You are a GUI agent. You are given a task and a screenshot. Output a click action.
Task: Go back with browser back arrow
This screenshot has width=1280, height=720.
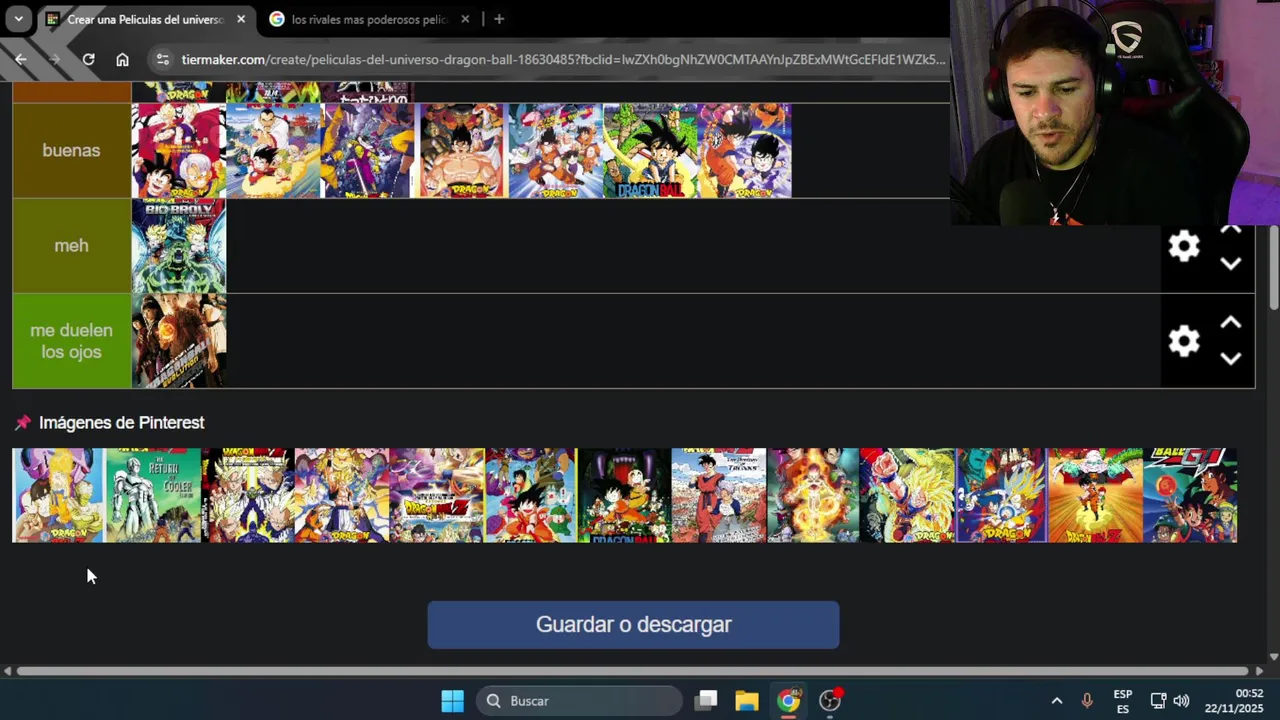tap(21, 59)
